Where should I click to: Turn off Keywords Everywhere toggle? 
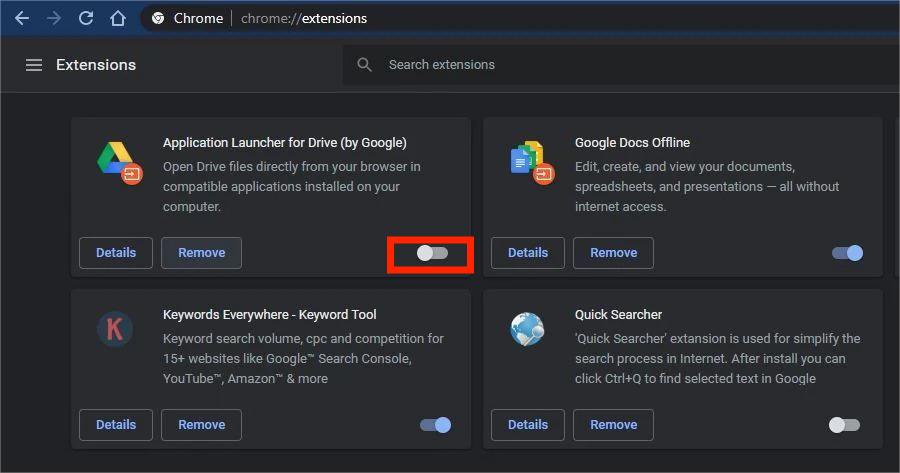(x=435, y=425)
